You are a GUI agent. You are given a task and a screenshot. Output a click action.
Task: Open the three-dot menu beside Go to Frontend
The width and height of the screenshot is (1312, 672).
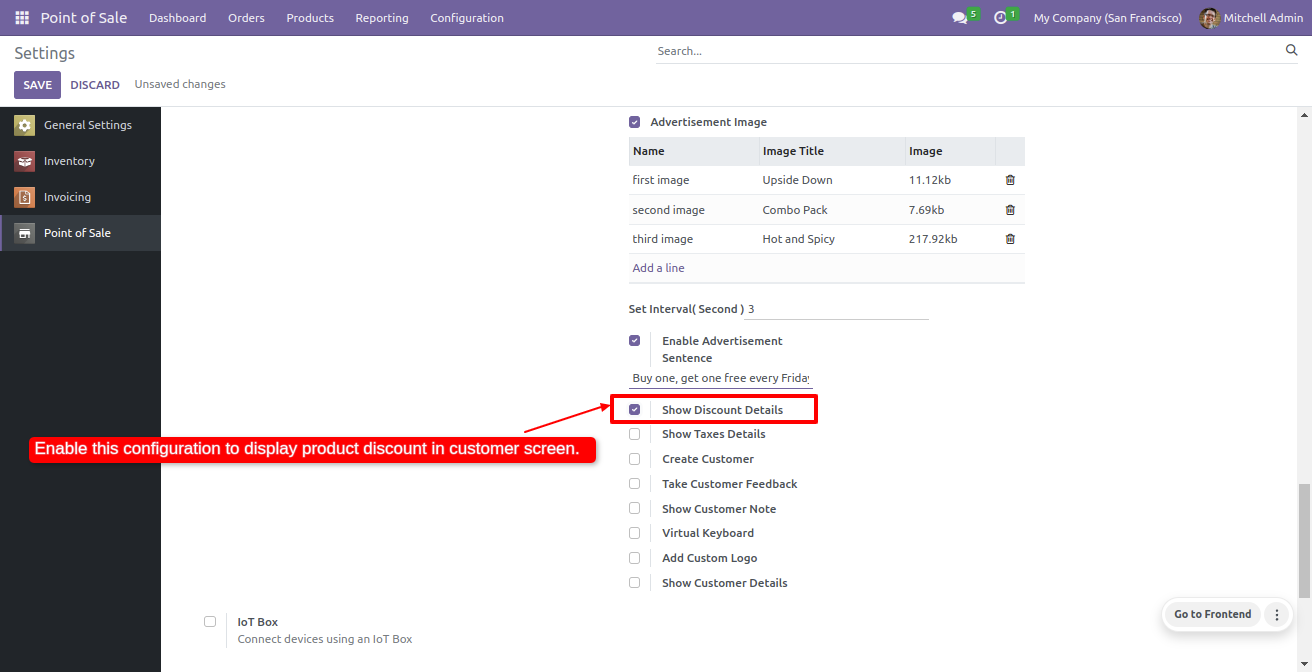pyautogui.click(x=1276, y=615)
